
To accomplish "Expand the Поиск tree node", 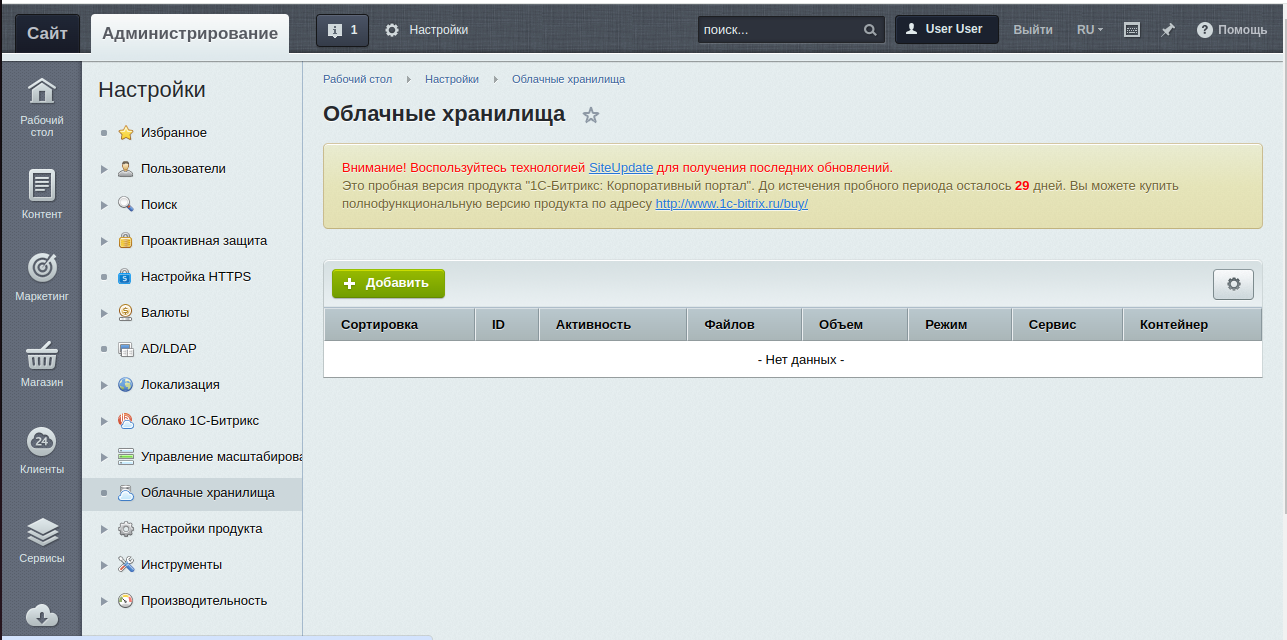I will 104,205.
